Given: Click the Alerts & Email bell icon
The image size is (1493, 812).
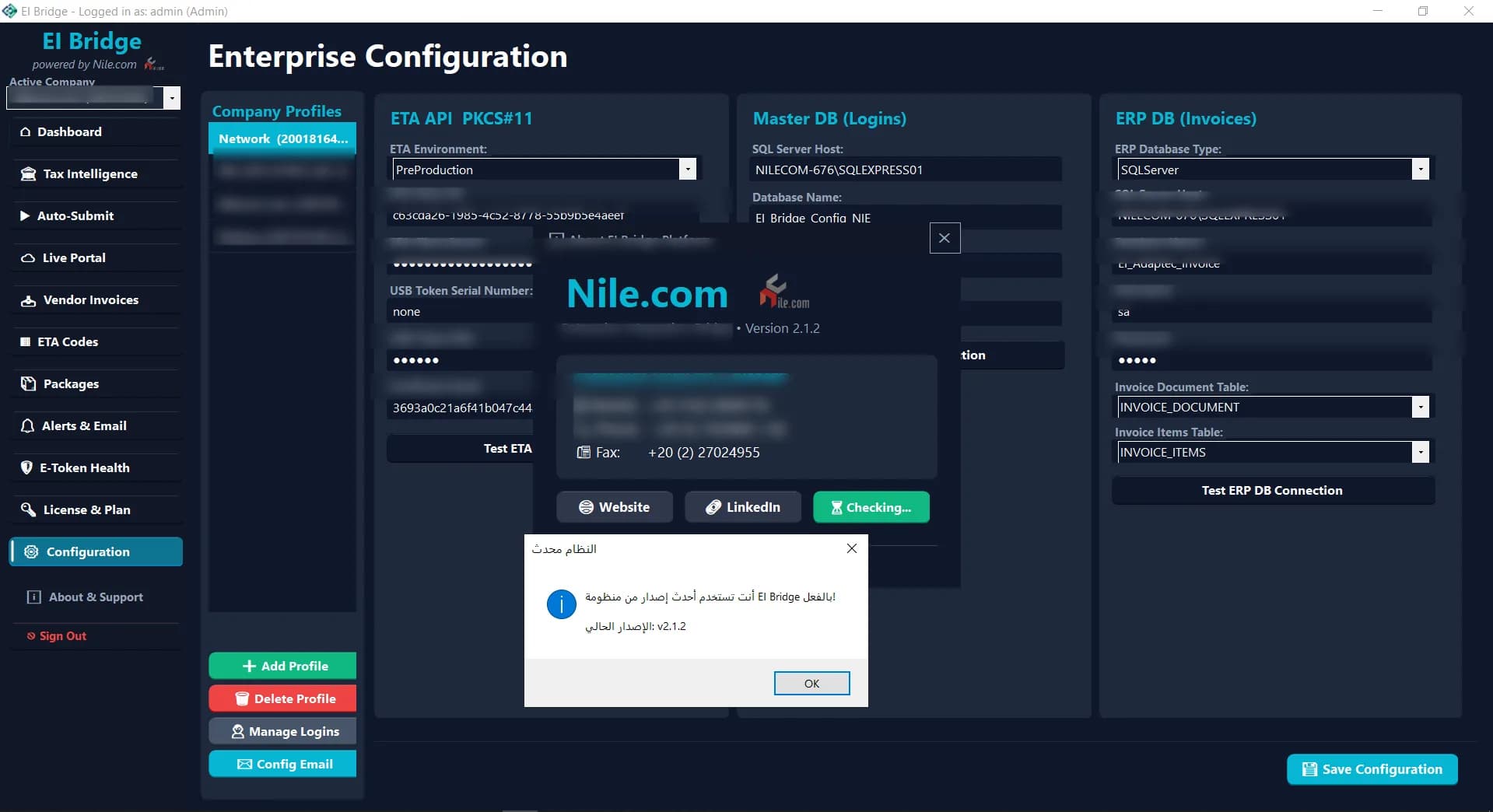Looking at the screenshot, I should point(27,425).
